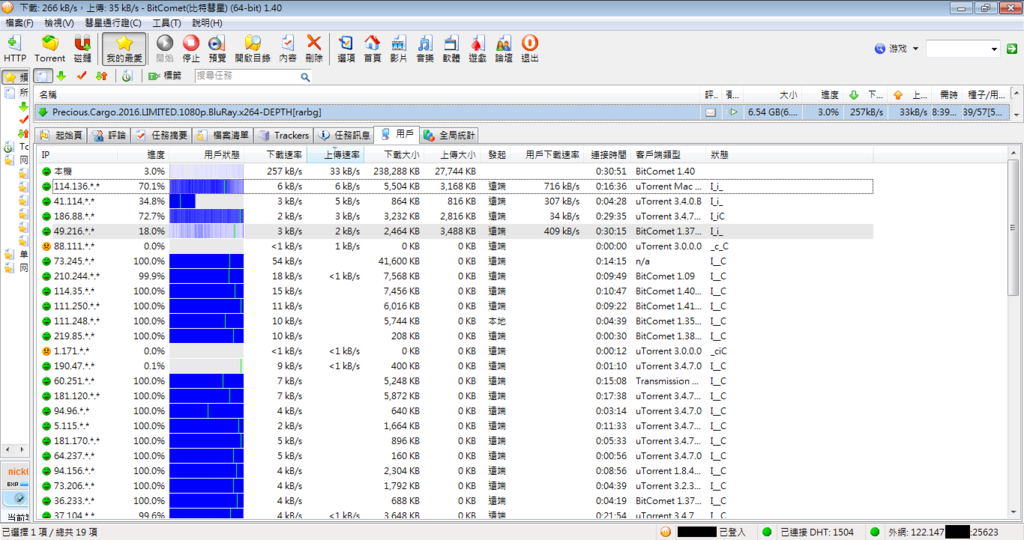Switch to the Trackers tab
This screenshot has height=540, width=1024.
(x=283, y=135)
